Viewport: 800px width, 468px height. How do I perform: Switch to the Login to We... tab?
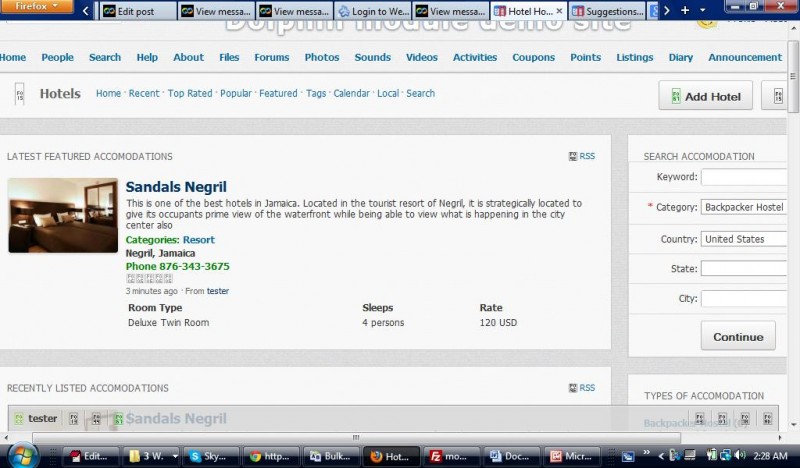(372, 11)
